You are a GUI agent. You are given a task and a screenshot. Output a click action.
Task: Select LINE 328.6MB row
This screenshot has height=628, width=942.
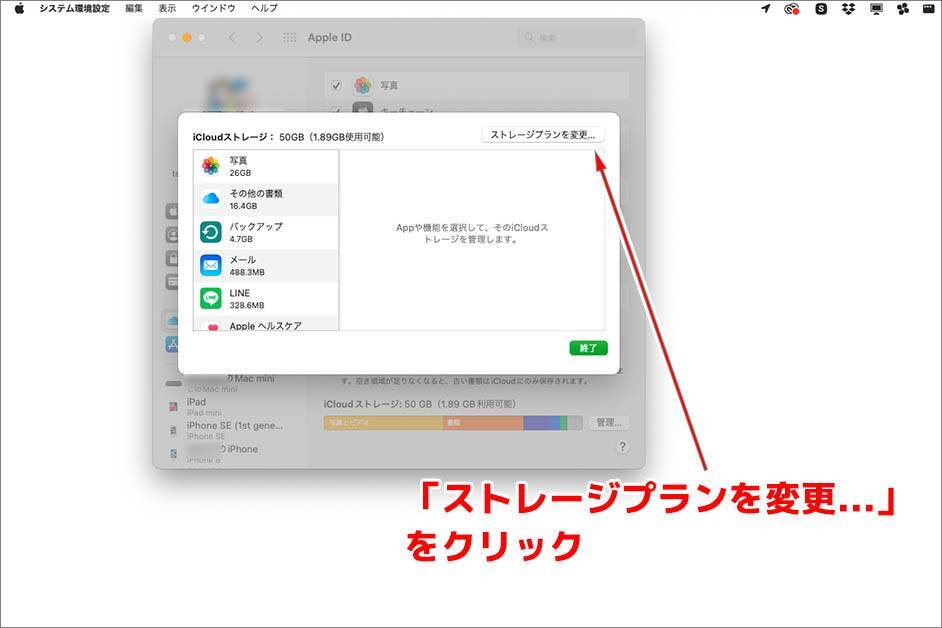[x=266, y=299]
